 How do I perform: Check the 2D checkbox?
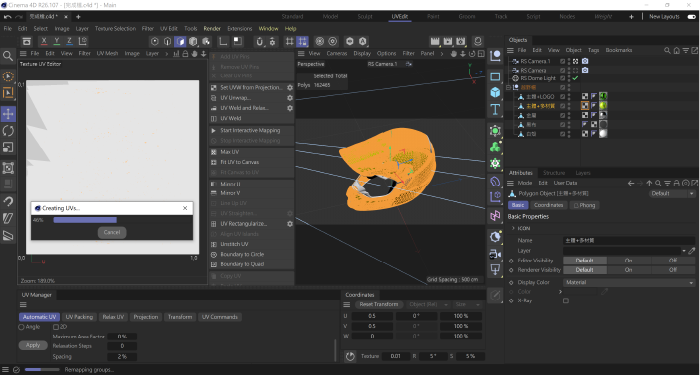(x=56, y=327)
